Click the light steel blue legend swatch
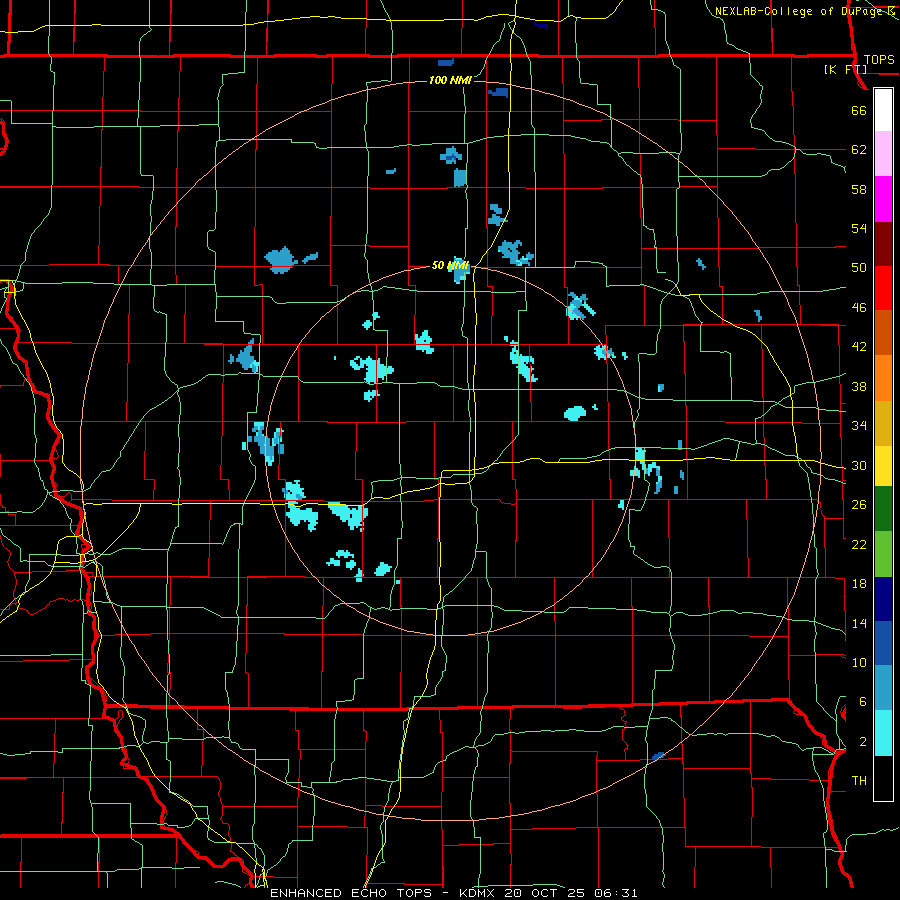Viewport: 900px width, 900px height. (x=883, y=688)
